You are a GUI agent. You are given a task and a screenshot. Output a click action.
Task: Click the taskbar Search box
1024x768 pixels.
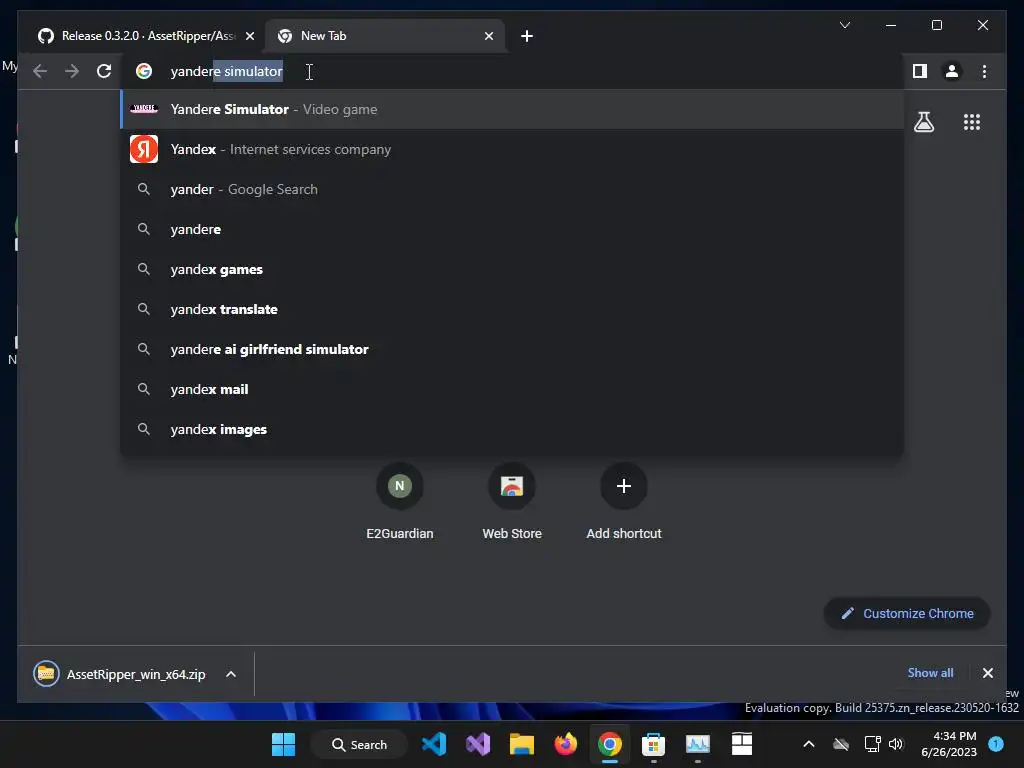point(359,744)
